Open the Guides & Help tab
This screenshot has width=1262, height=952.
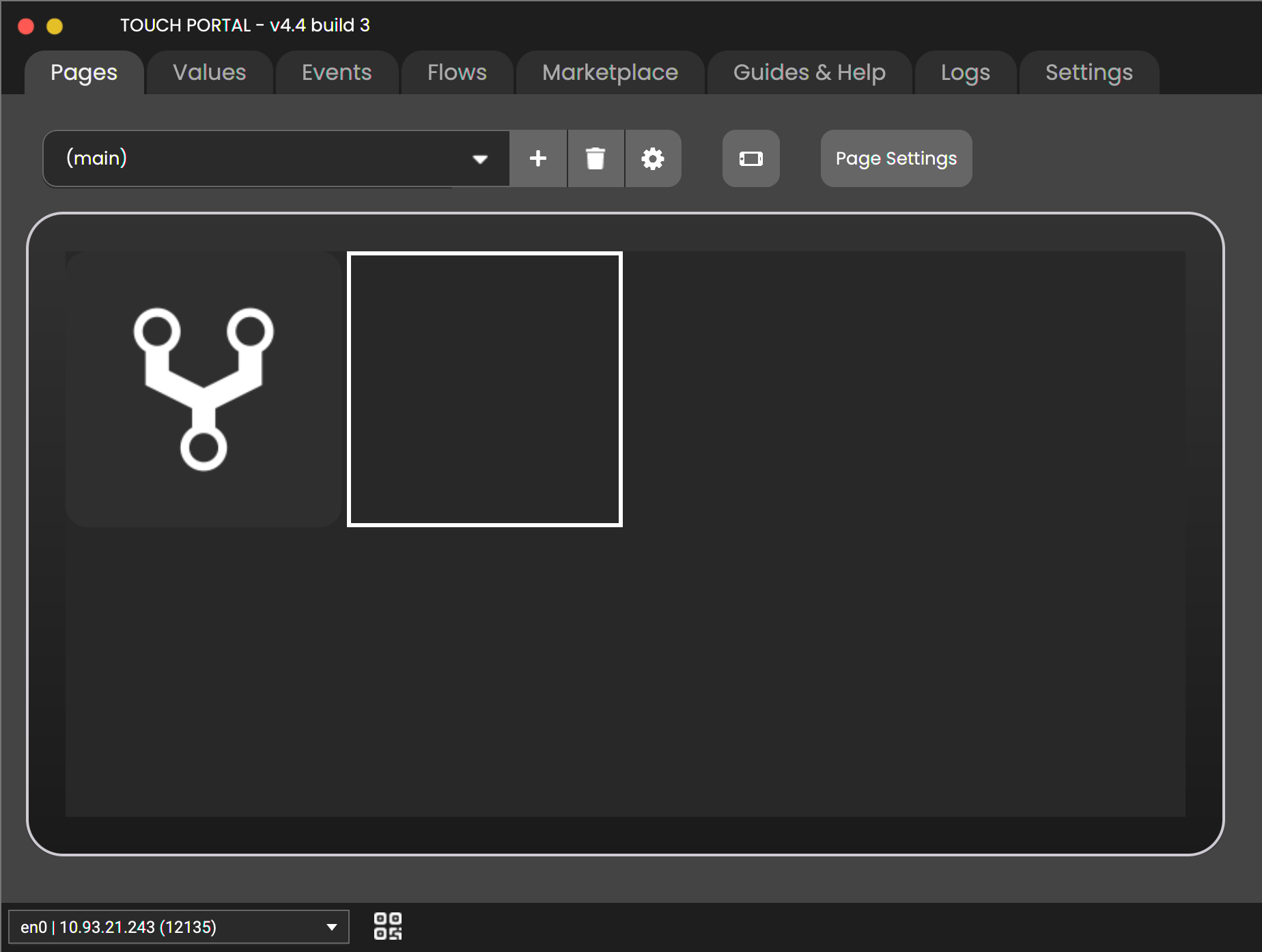809,72
